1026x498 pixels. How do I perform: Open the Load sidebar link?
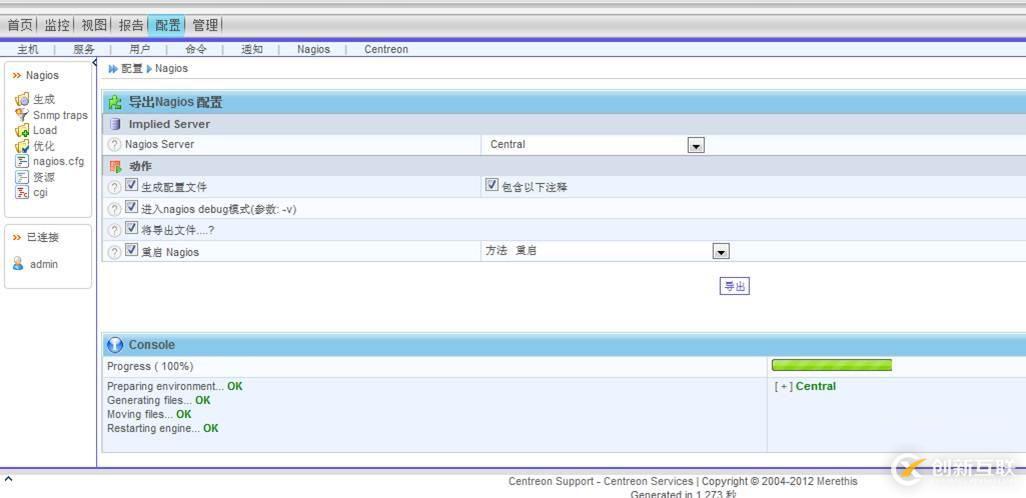click(x=45, y=130)
